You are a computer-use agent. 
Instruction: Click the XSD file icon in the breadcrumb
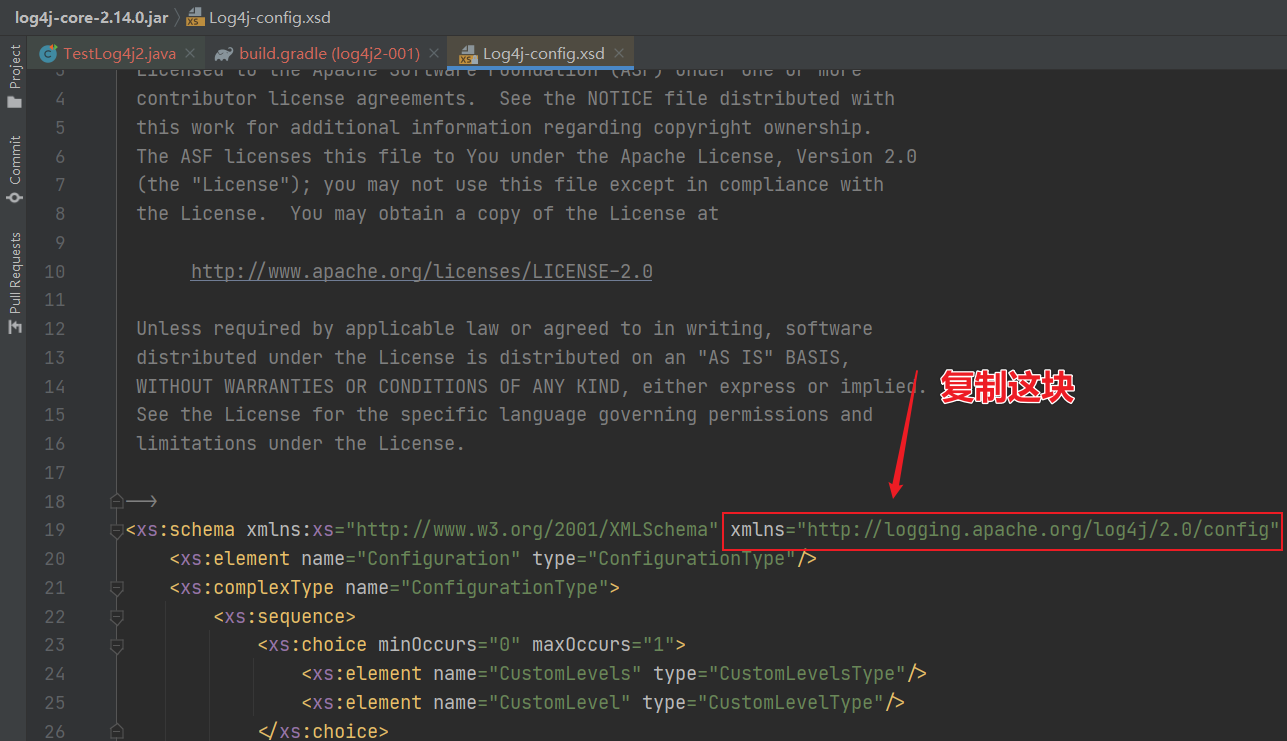[195, 18]
